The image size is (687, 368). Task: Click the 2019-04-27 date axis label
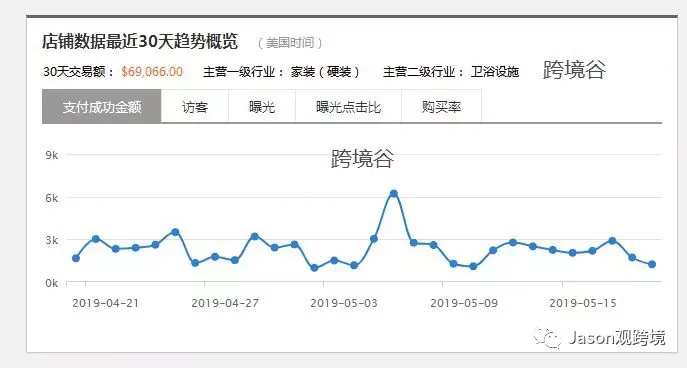click(225, 303)
